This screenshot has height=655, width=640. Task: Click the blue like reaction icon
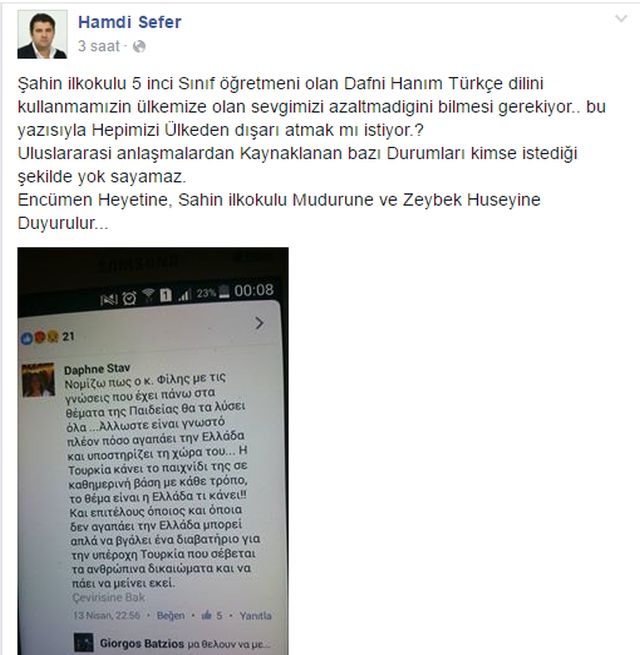(27, 339)
